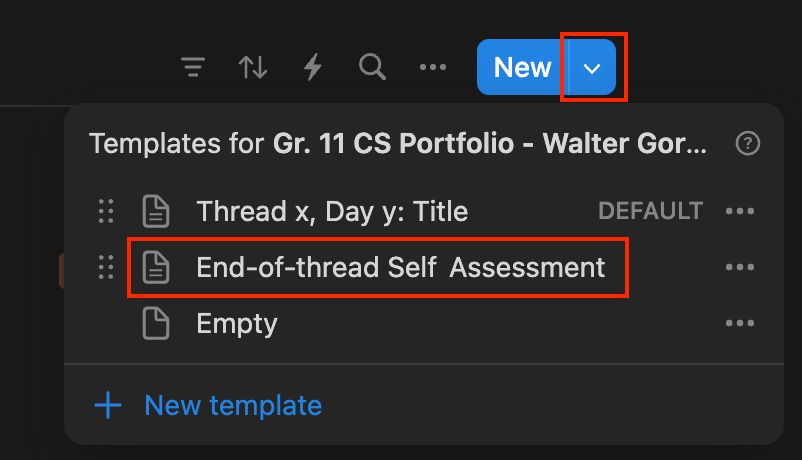Open automations via the lightning bolt icon
Image resolution: width=802 pixels, height=460 pixels.
point(313,68)
